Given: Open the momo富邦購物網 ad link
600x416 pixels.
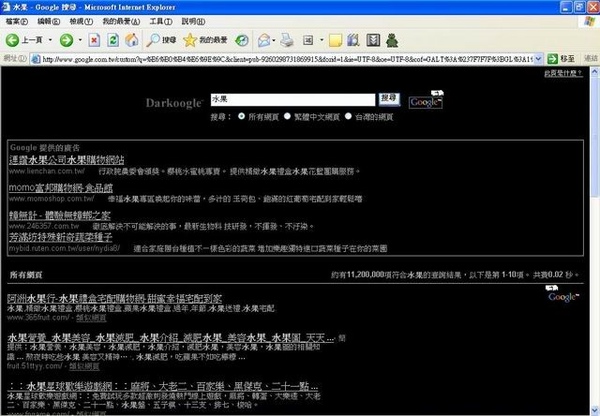Looking at the screenshot, I should tap(60, 188).
